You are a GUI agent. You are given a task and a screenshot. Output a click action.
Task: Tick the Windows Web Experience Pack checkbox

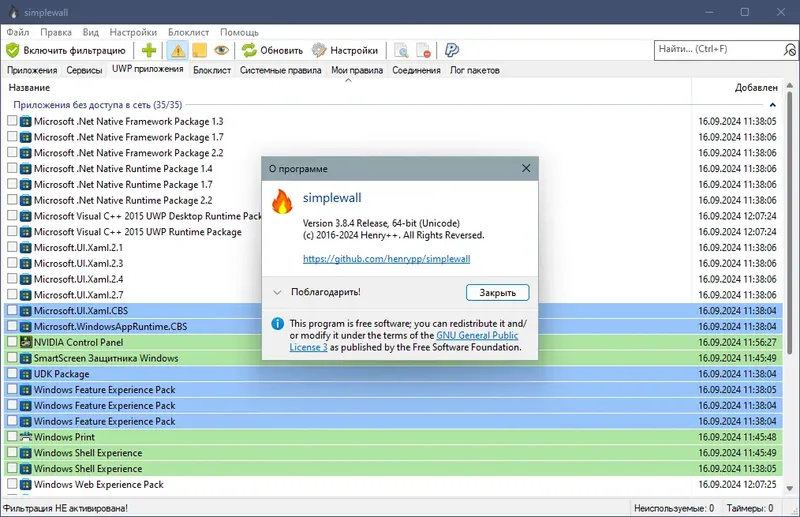click(x=12, y=484)
